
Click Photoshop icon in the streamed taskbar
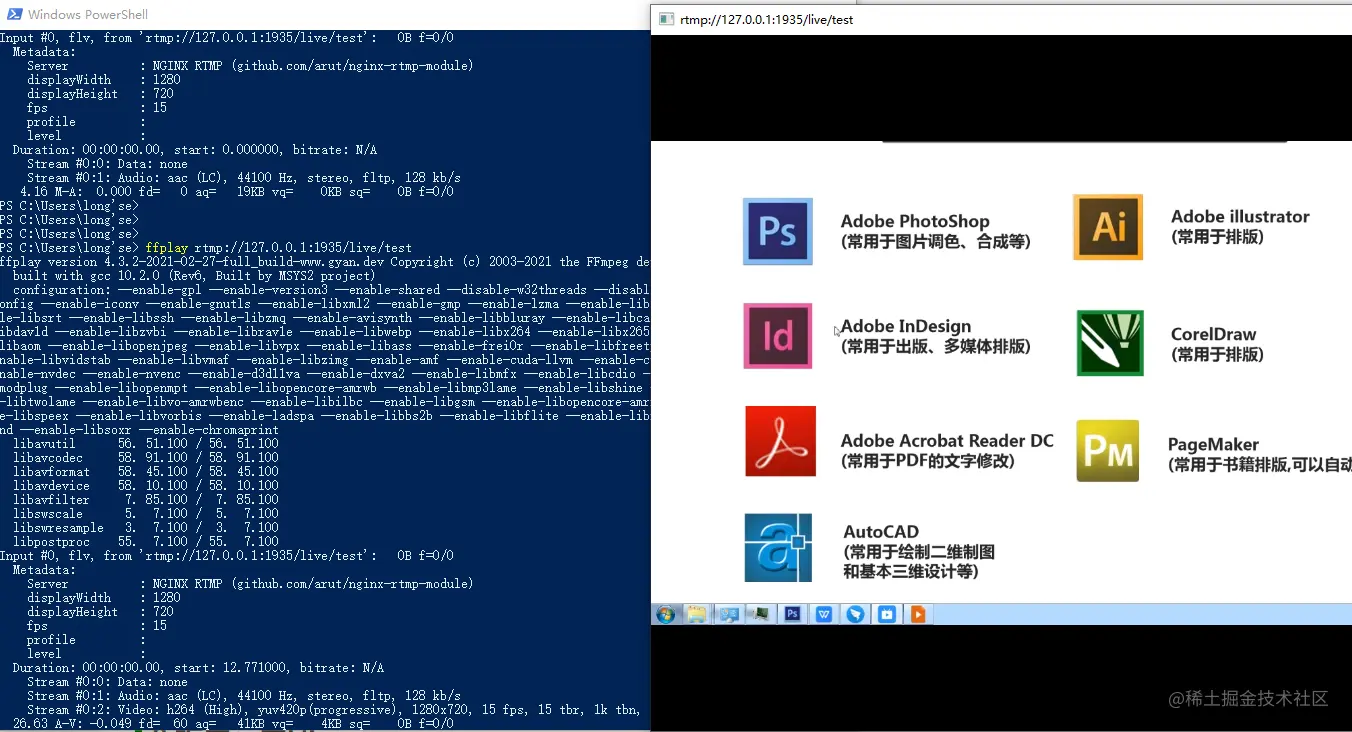pyautogui.click(x=792, y=614)
